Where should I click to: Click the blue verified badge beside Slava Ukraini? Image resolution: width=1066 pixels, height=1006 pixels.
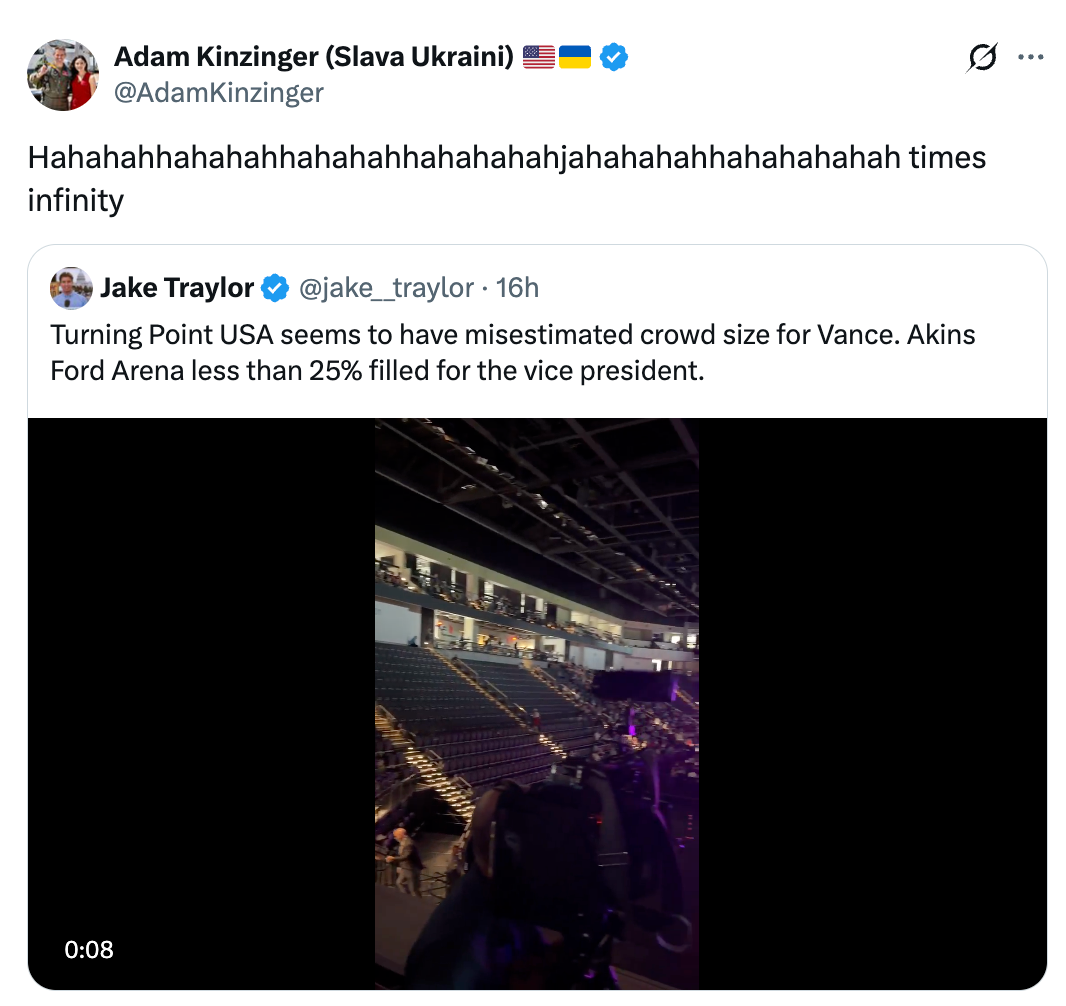pos(614,58)
